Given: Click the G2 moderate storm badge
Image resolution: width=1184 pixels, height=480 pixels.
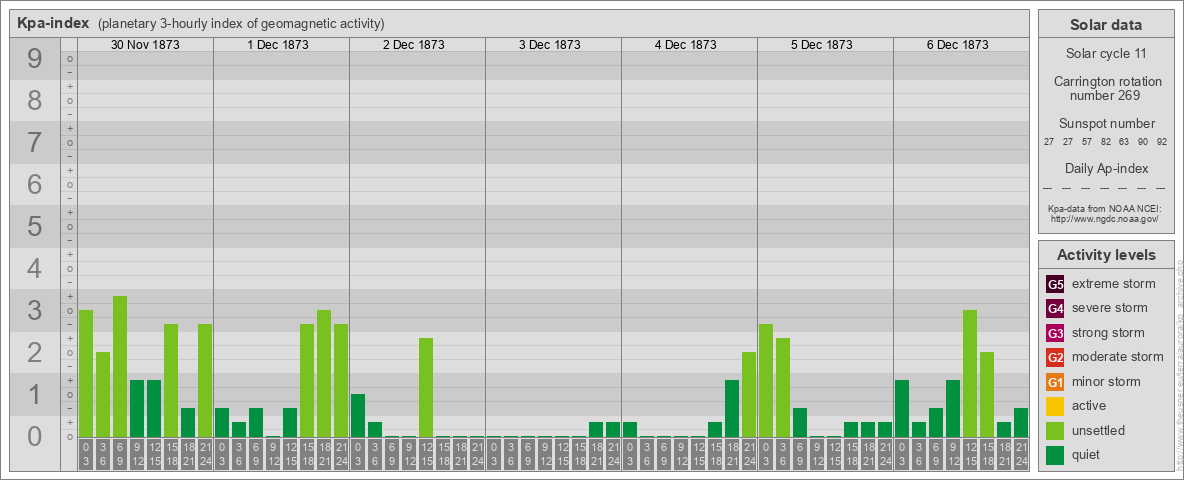Looking at the screenshot, I should click(x=1055, y=357).
